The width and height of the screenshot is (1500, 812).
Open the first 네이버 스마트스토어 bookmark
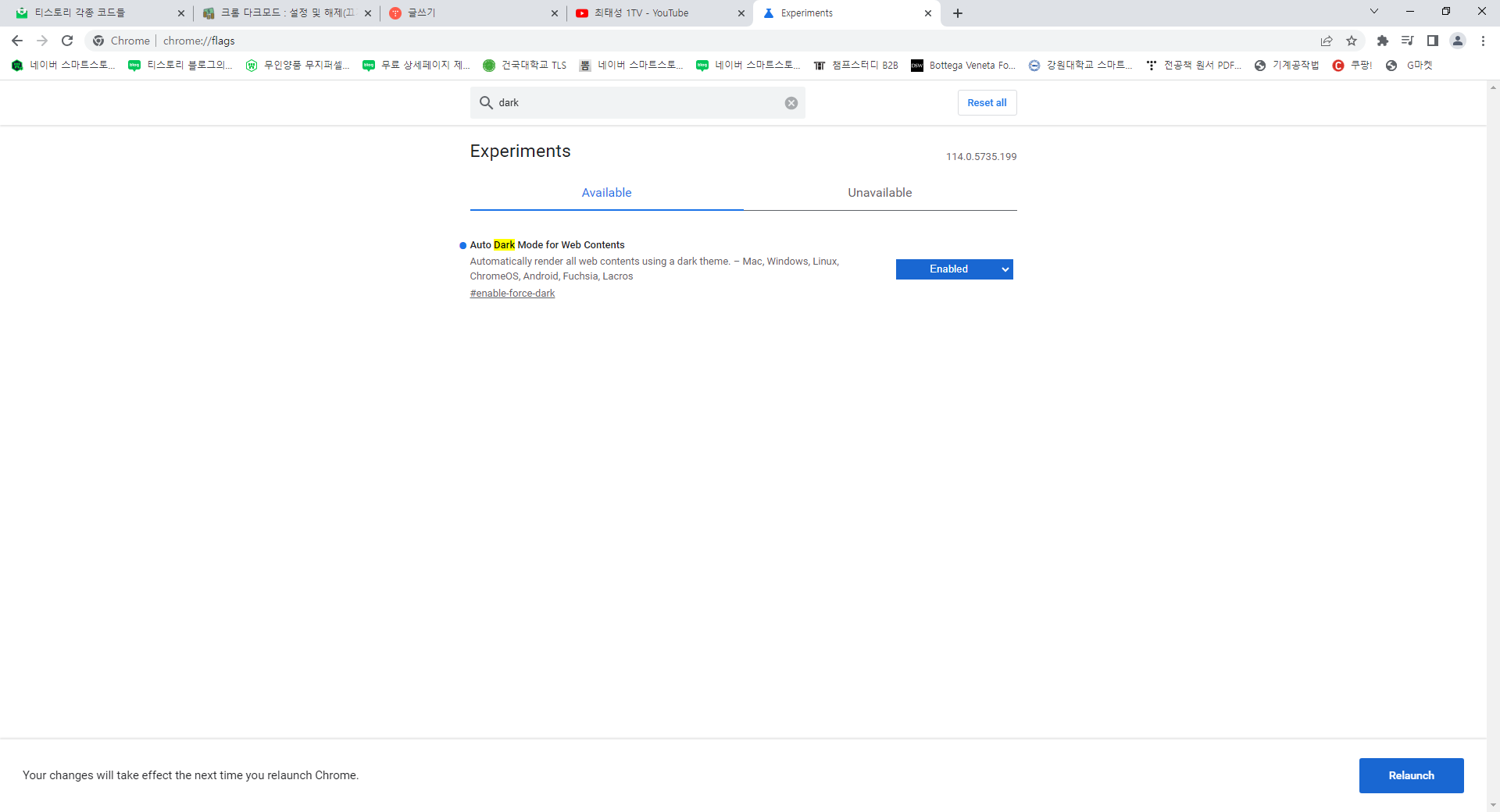point(64,66)
